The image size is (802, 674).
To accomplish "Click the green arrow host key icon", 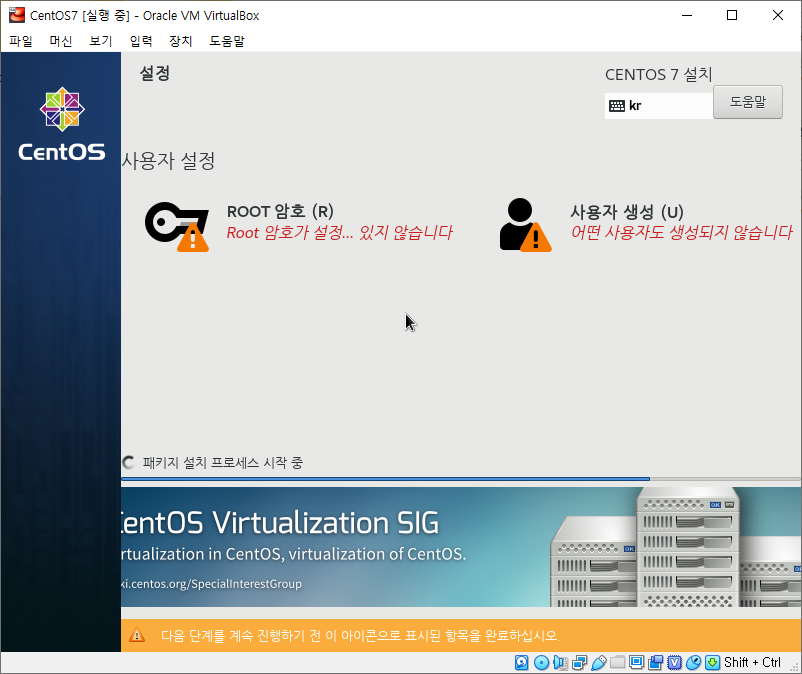I will click(712, 662).
